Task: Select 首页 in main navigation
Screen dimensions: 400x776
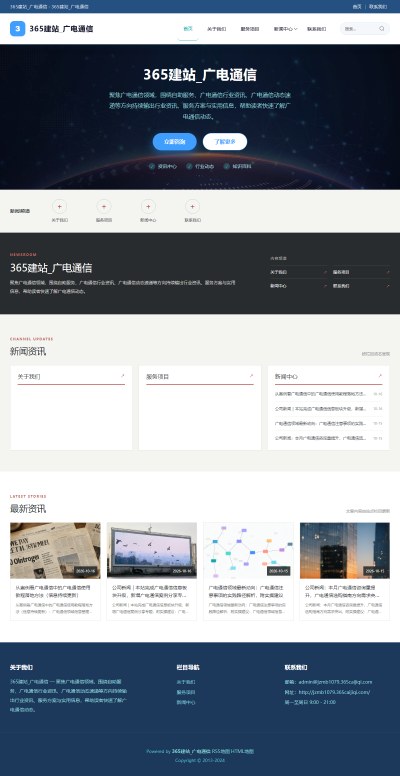Action: click(x=188, y=29)
